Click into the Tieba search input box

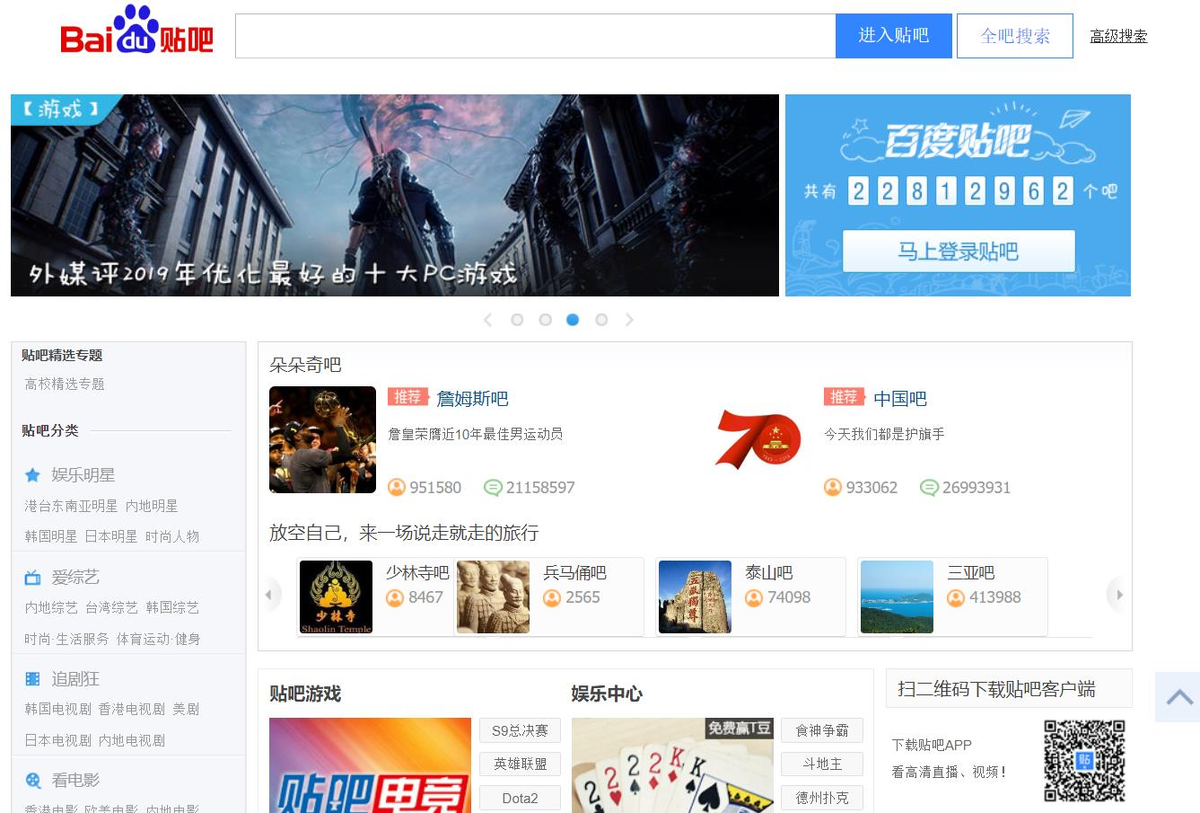535,36
